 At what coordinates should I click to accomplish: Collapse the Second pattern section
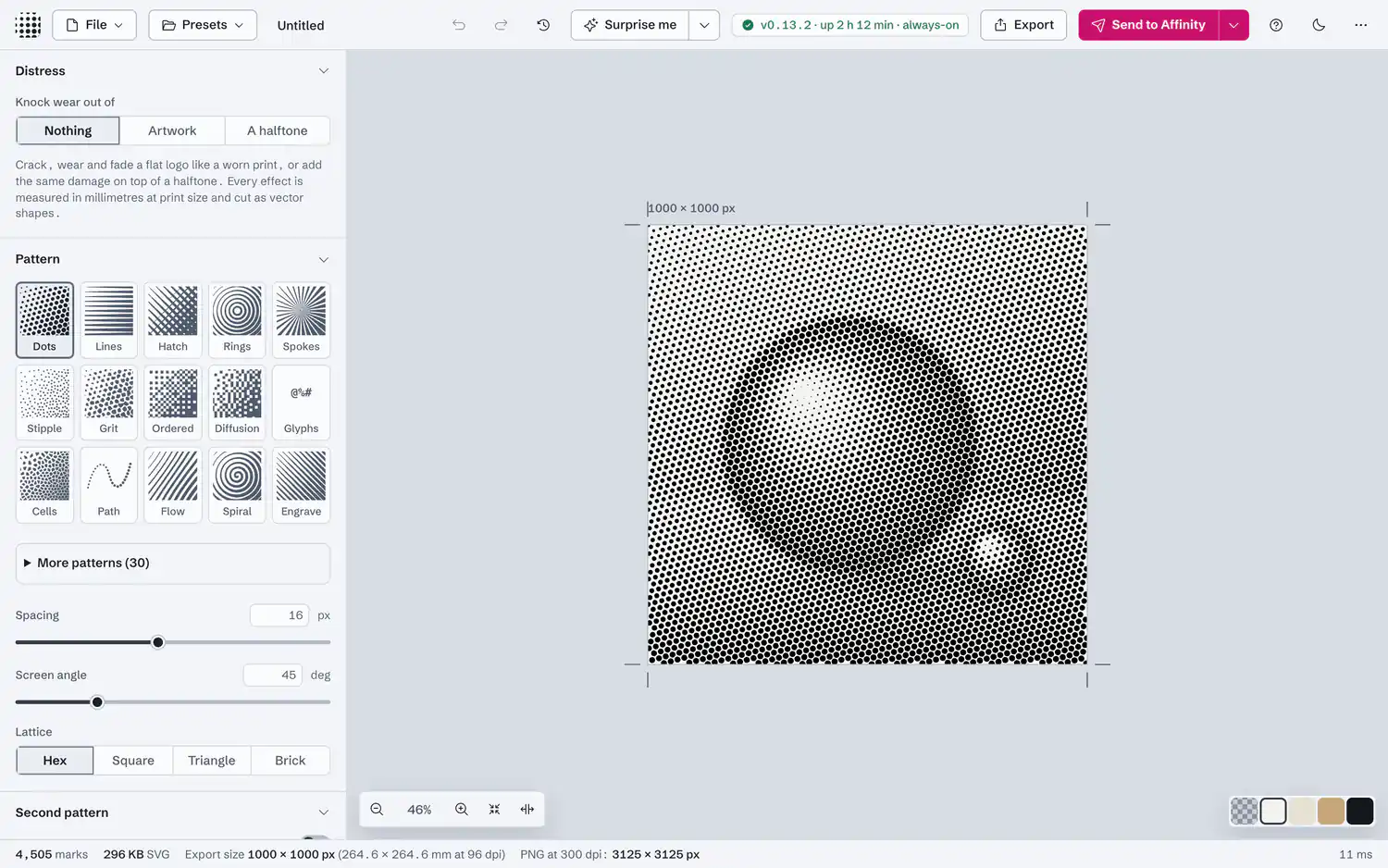click(x=324, y=812)
